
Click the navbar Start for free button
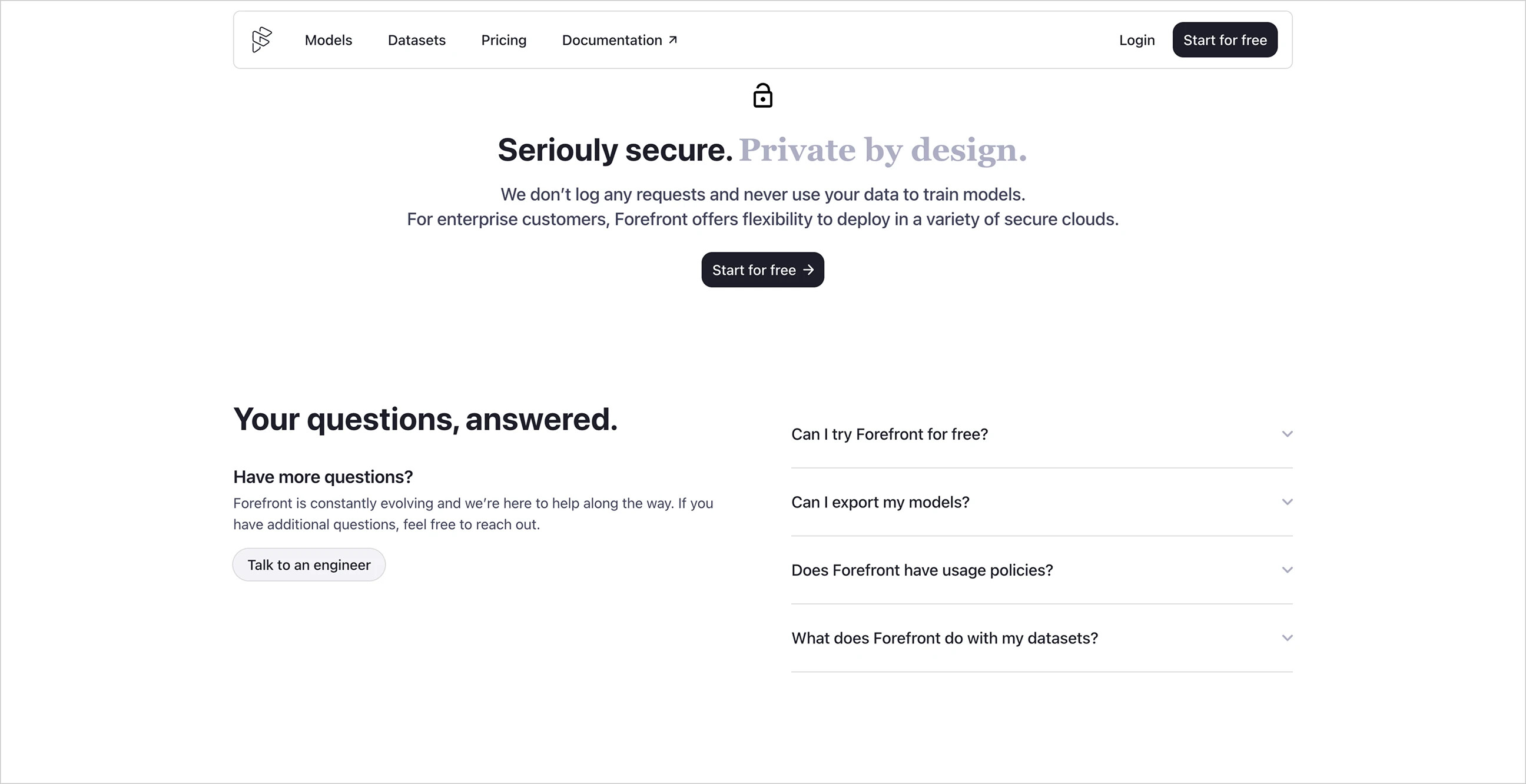[x=1225, y=39]
